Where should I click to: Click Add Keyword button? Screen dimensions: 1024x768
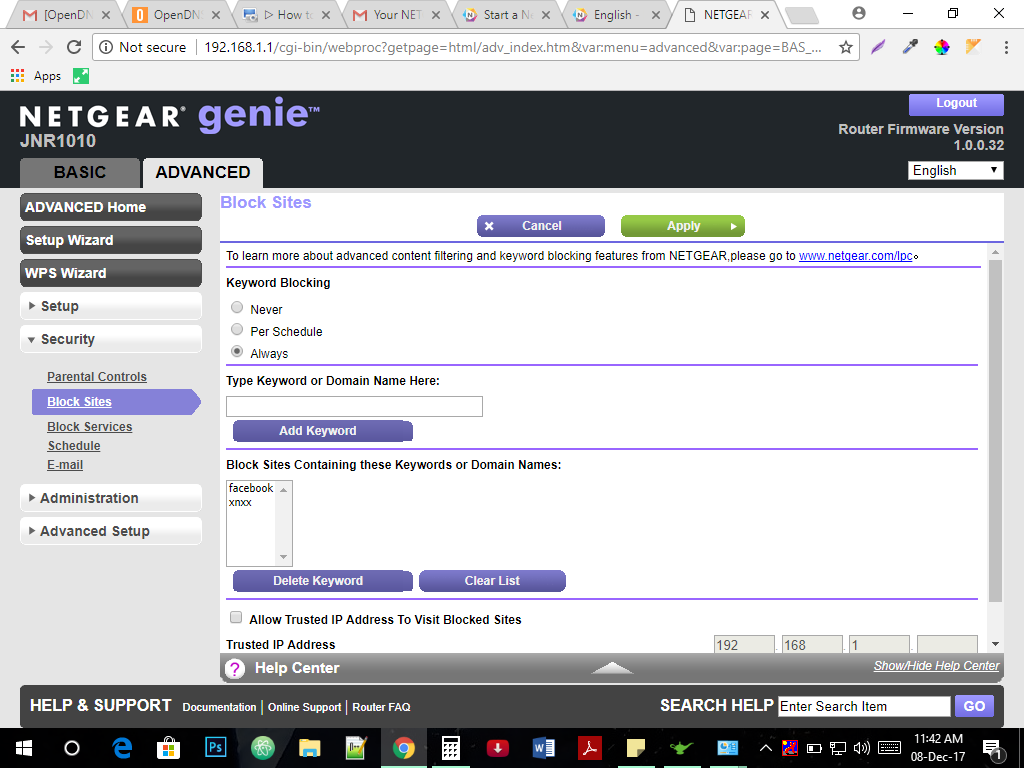323,431
